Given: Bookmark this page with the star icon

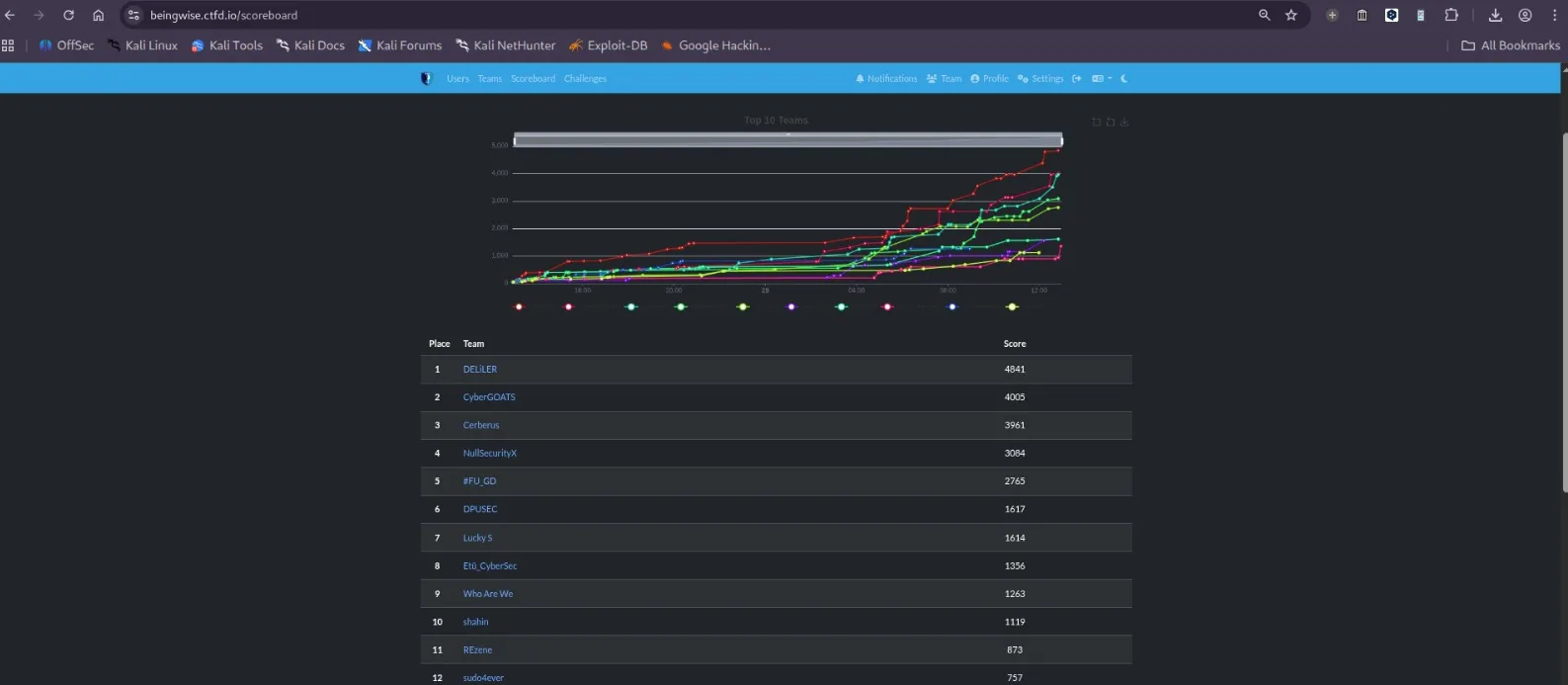Looking at the screenshot, I should tap(1290, 15).
